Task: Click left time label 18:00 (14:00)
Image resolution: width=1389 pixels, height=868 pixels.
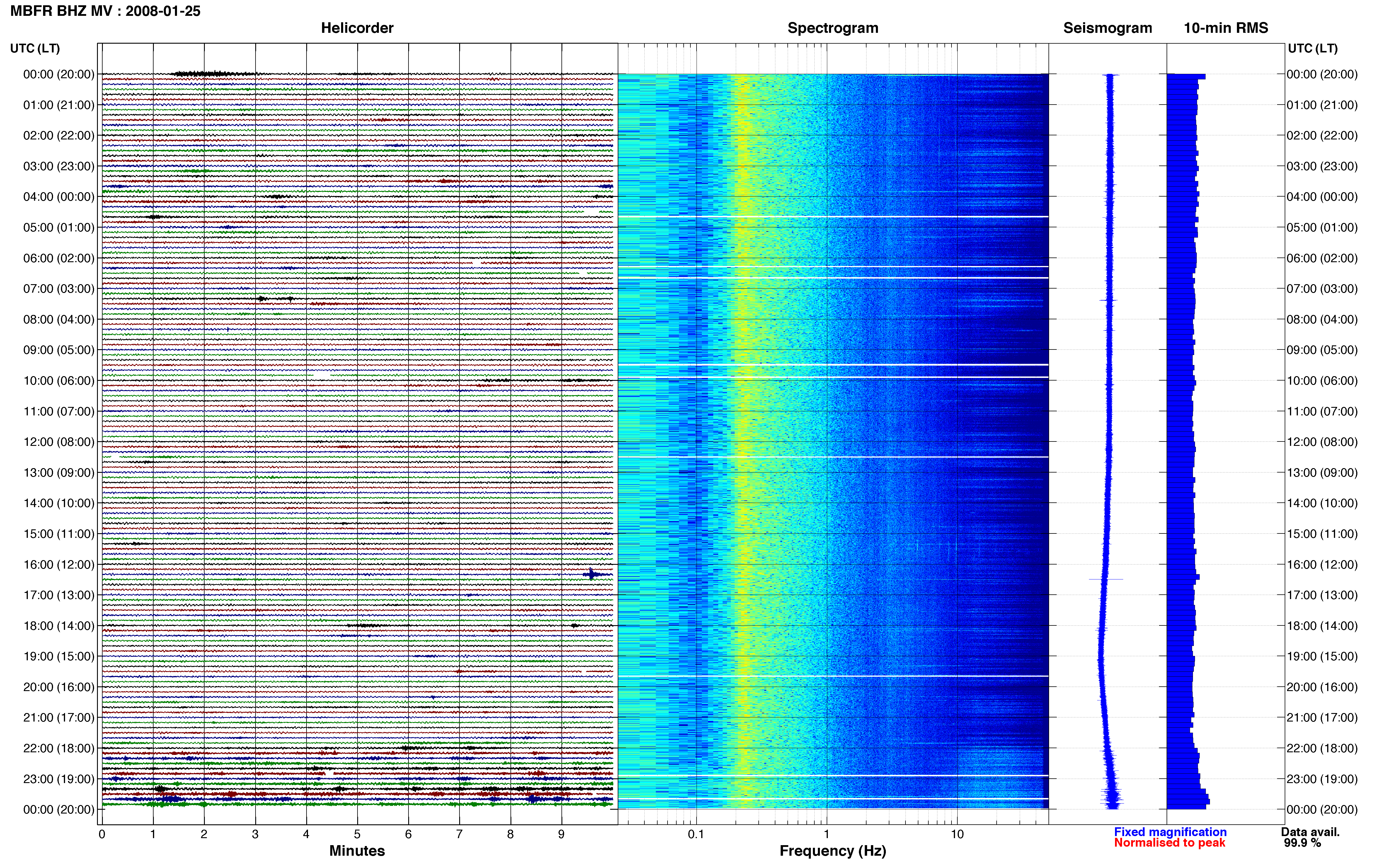Action: pos(59,626)
